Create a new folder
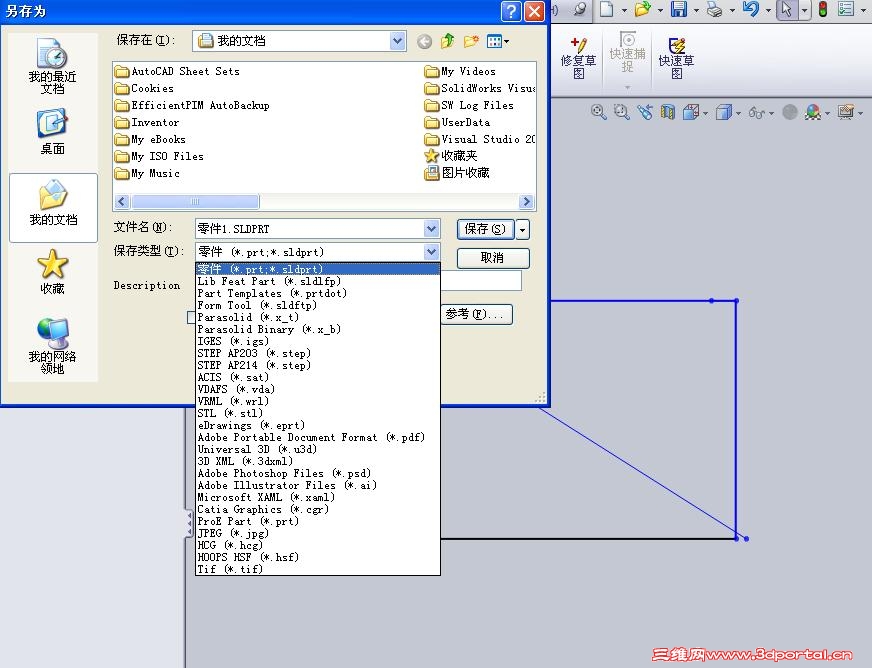Viewport: 872px width, 668px height. [471, 41]
